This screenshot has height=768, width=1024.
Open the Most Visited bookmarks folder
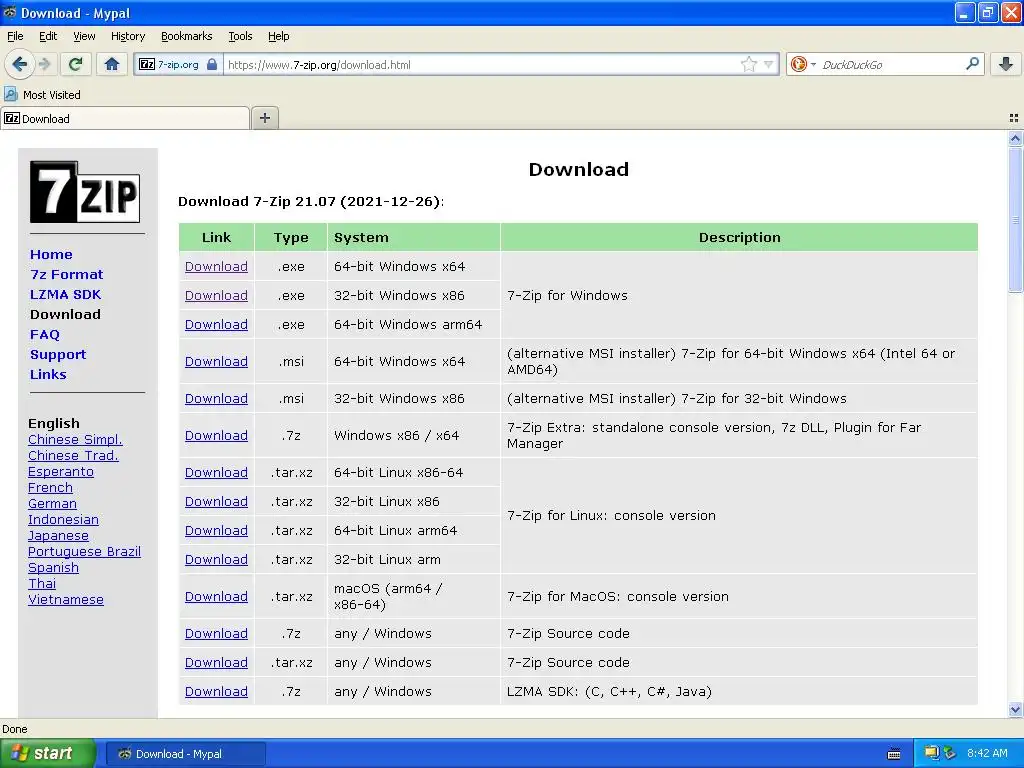[42, 95]
